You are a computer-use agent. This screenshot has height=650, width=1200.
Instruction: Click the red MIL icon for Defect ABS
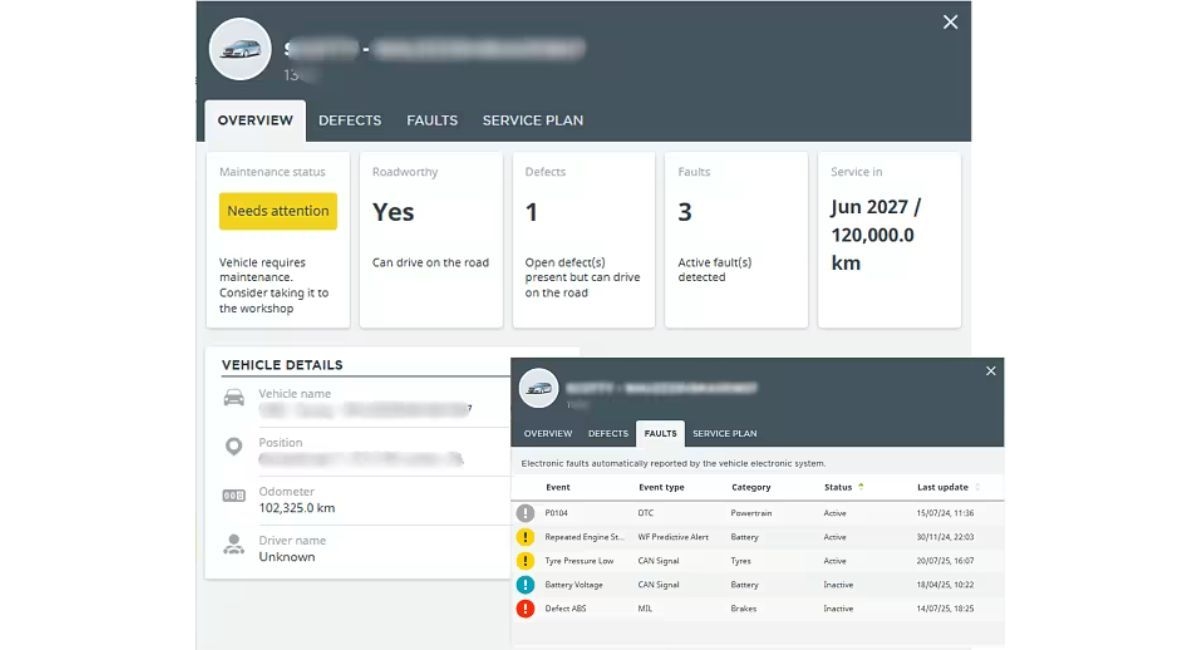tap(525, 608)
